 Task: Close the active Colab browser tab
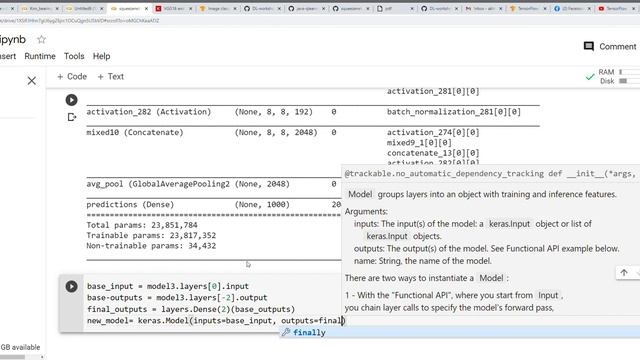tap(146, 9)
